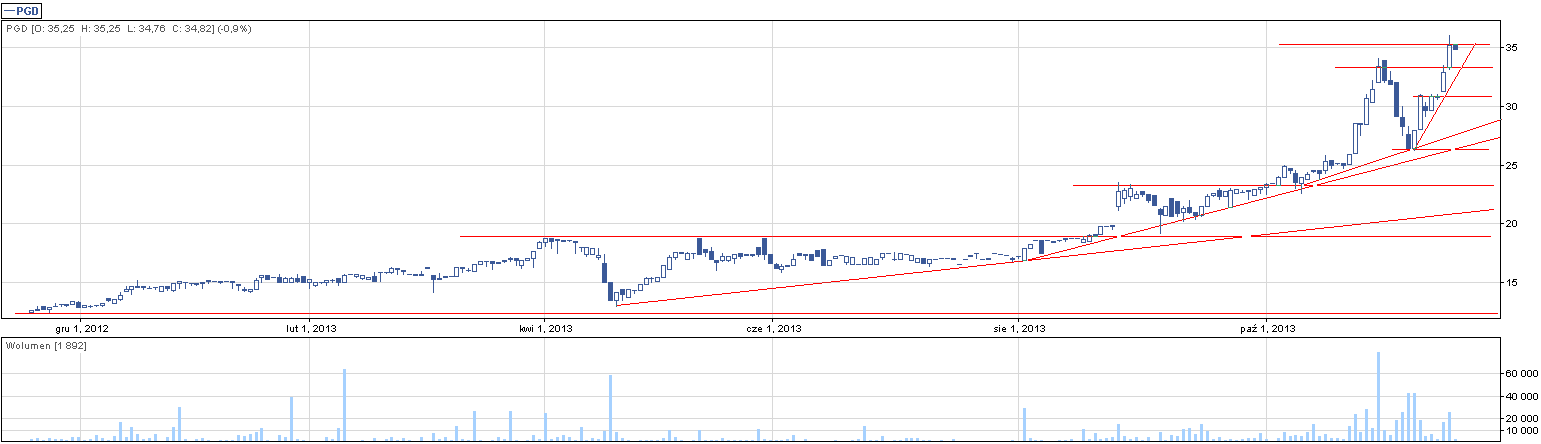
Task: Click the volume axis value 60 000
Action: pyautogui.click(x=1521, y=373)
